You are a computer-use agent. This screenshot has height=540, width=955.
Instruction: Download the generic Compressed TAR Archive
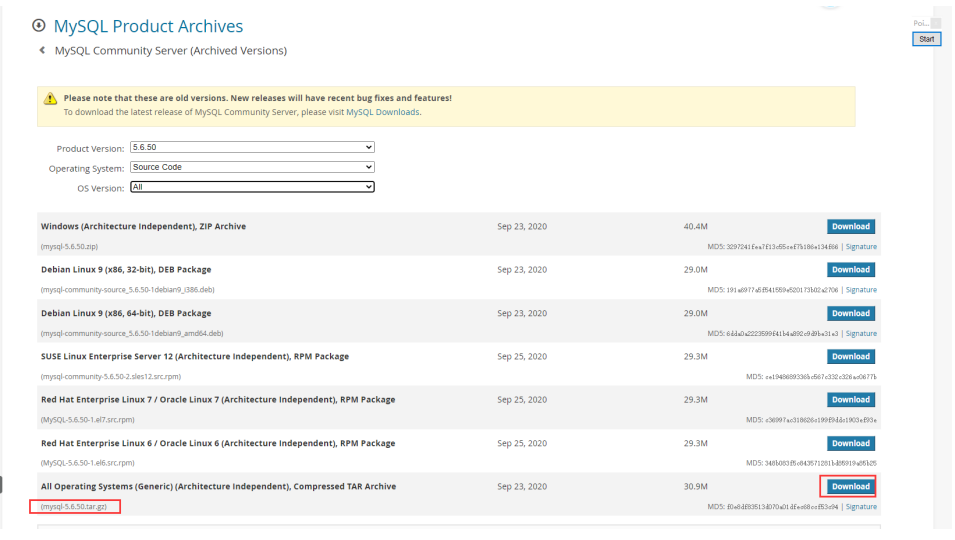[851, 487]
